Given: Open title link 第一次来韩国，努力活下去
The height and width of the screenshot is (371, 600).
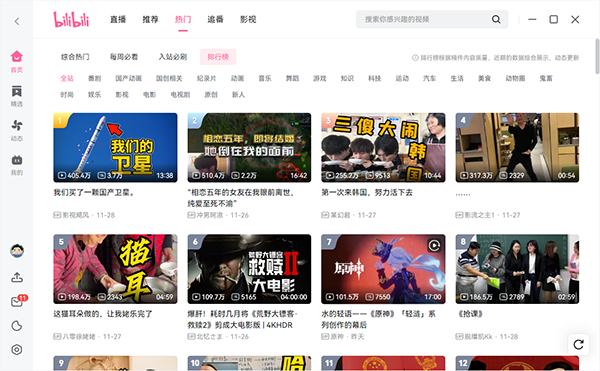Looking at the screenshot, I should (x=367, y=193).
